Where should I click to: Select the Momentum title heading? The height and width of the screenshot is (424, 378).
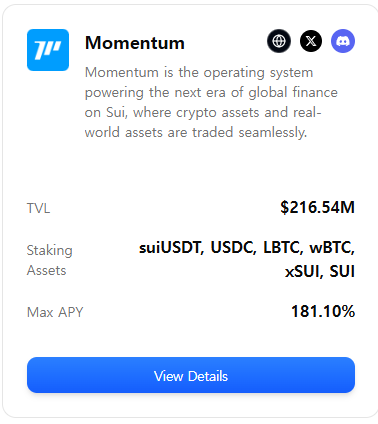pyautogui.click(x=135, y=43)
